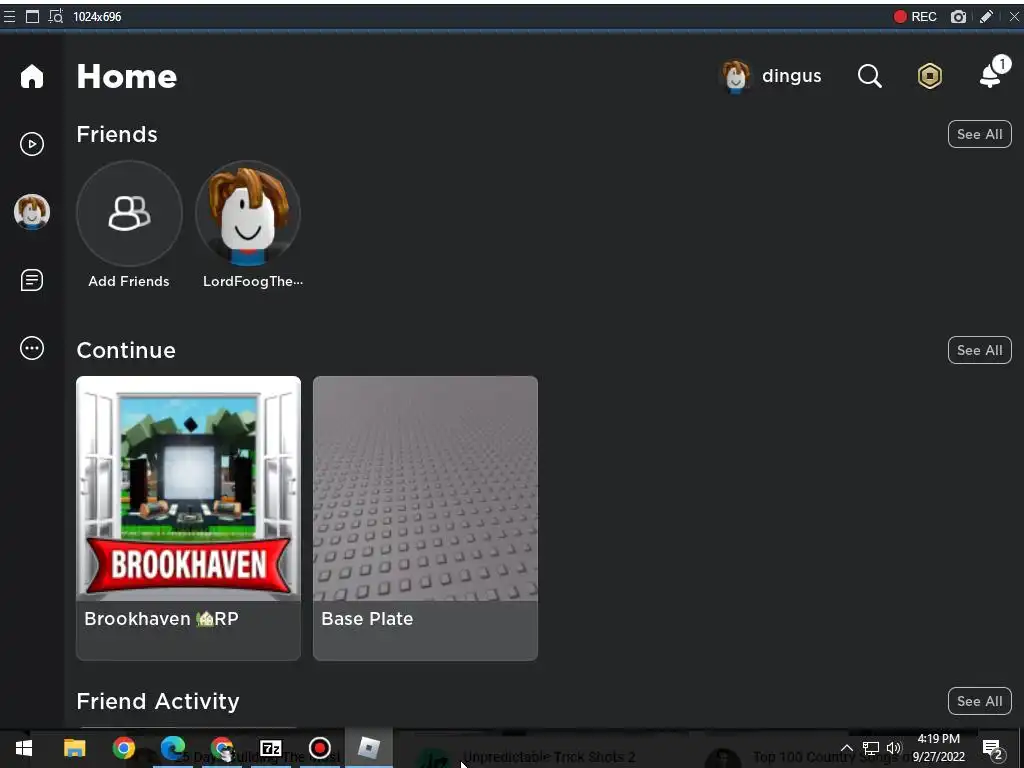
Task: Open the chat messages icon in sidebar
Action: (x=31, y=280)
